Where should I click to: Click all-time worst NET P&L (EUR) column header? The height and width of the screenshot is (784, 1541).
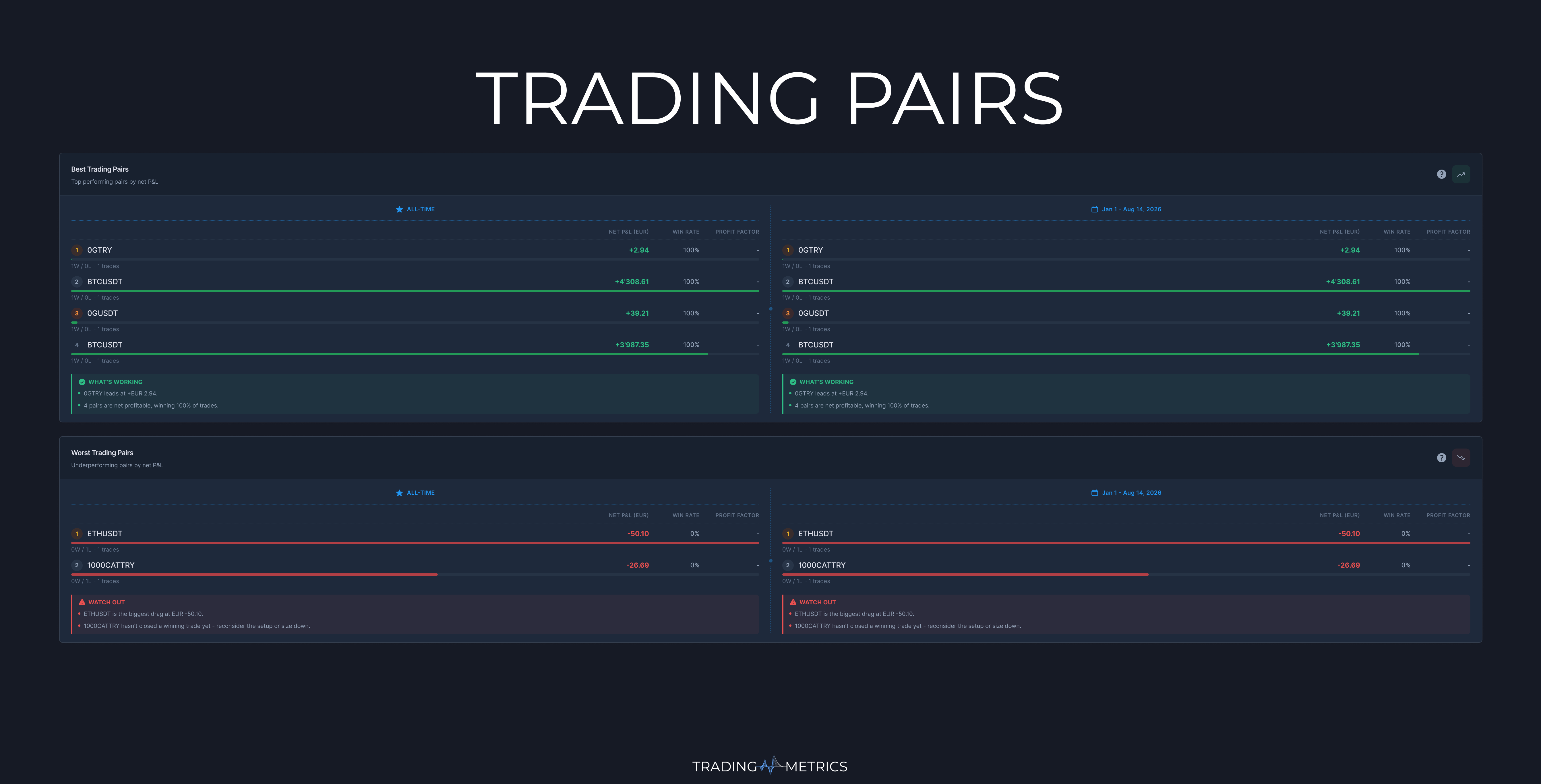point(628,515)
